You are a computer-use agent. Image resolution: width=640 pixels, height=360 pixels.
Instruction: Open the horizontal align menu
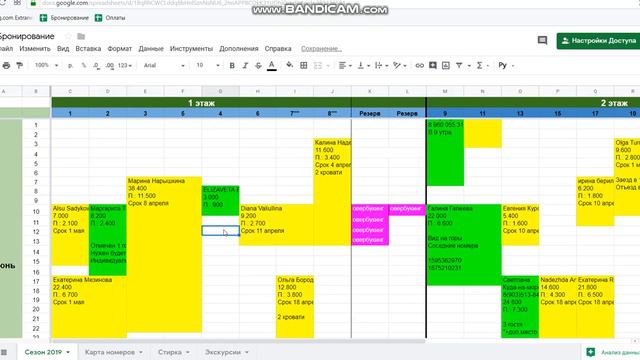pyautogui.click(x=345, y=65)
